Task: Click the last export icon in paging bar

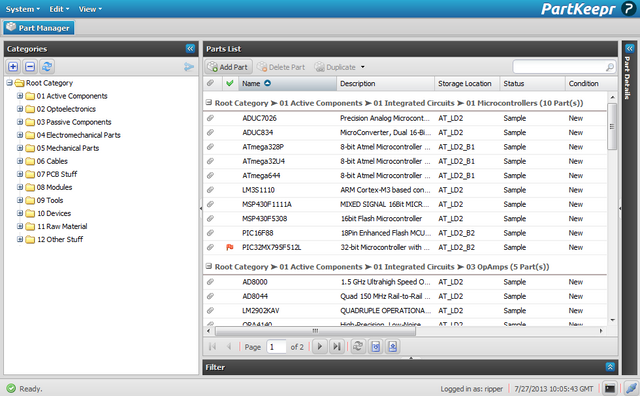Action: (x=392, y=347)
